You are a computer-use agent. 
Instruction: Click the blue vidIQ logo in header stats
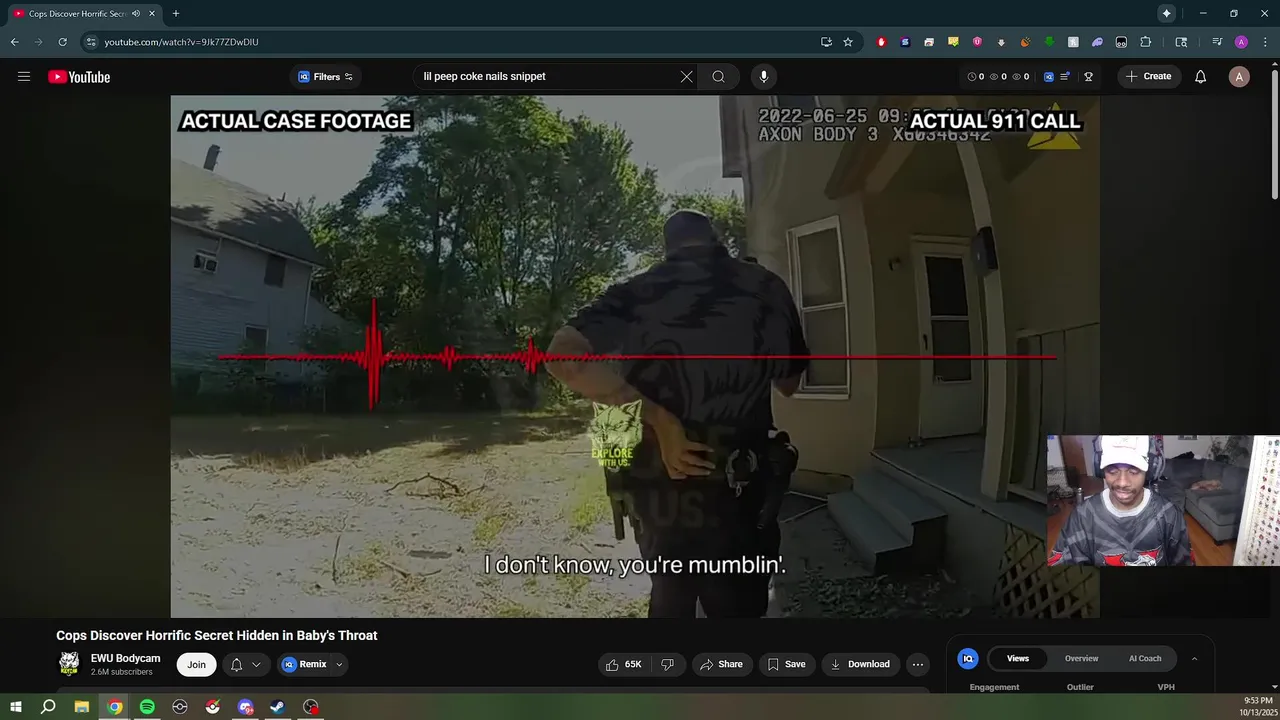coord(1048,77)
